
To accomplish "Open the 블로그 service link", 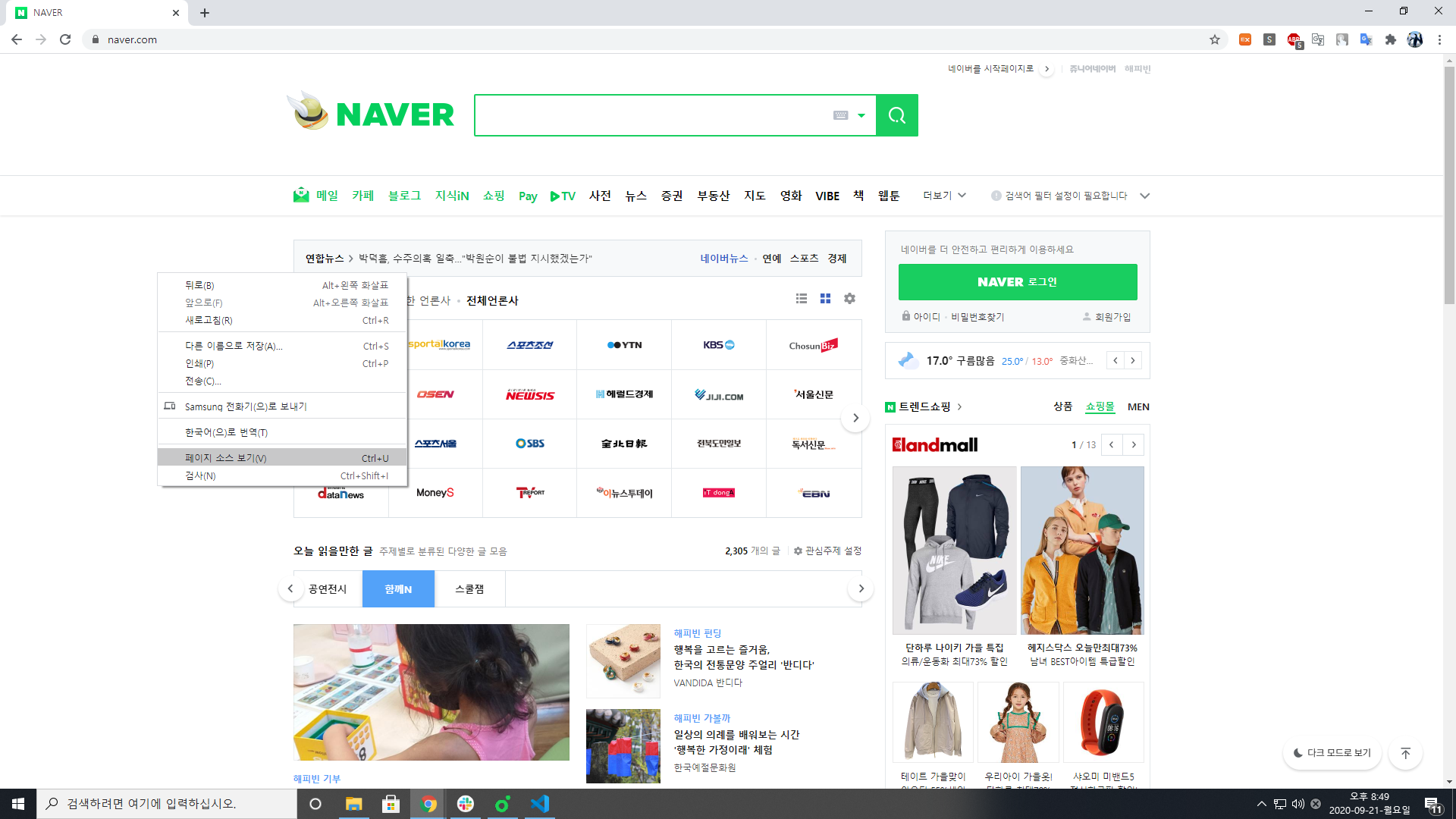I will 404,196.
